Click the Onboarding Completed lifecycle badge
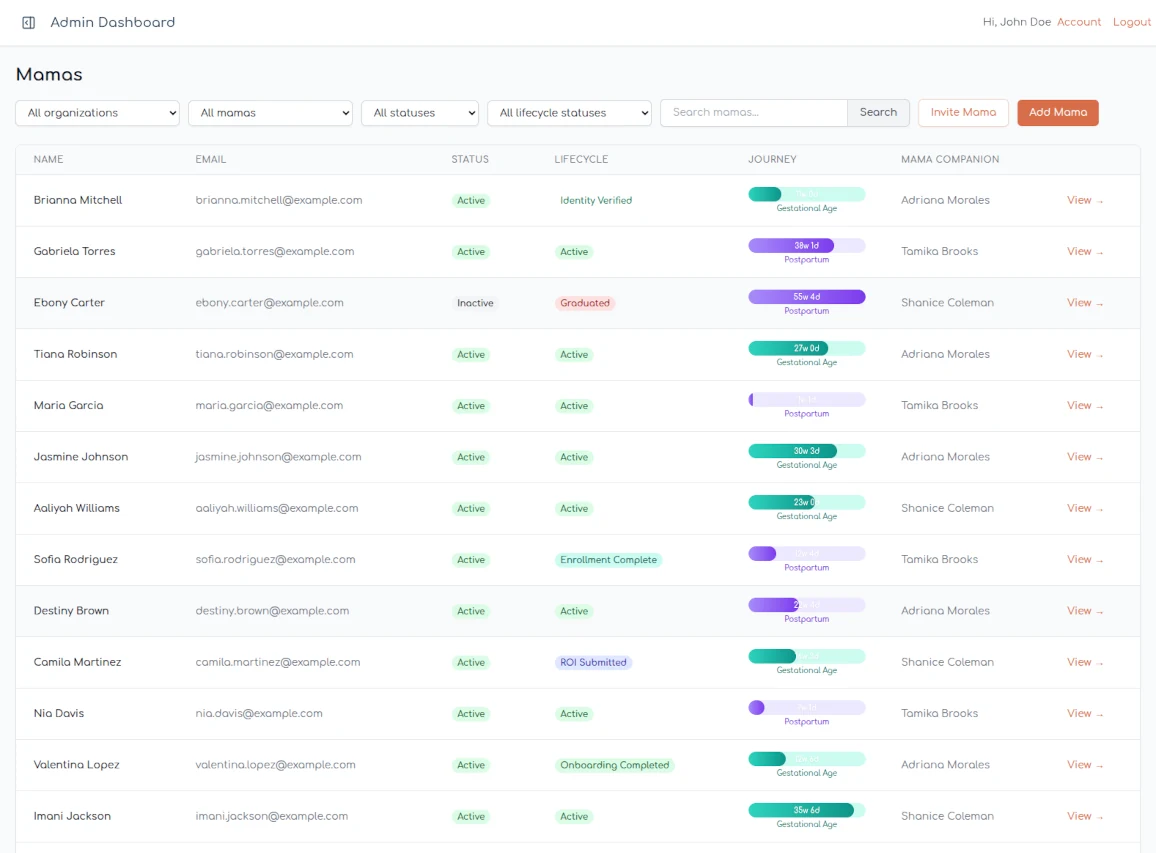The width and height of the screenshot is (1156, 853). coord(614,765)
